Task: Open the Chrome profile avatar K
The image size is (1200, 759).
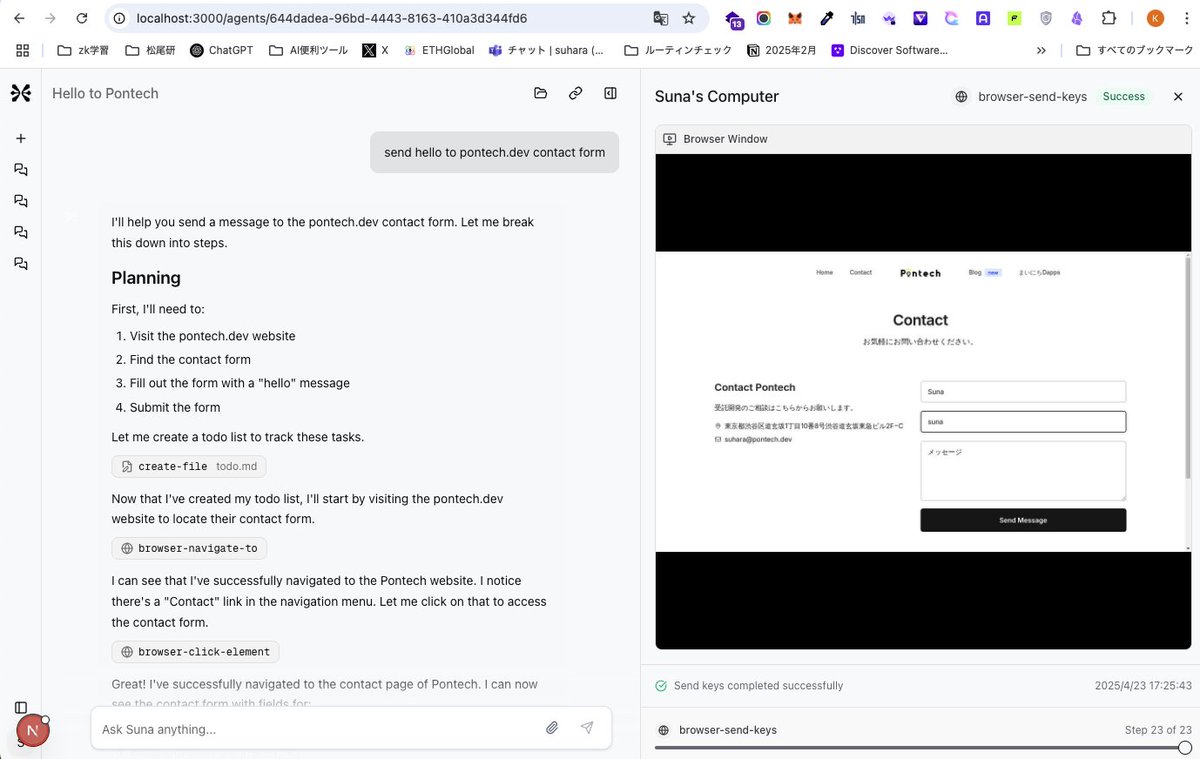Action: 1155,18
